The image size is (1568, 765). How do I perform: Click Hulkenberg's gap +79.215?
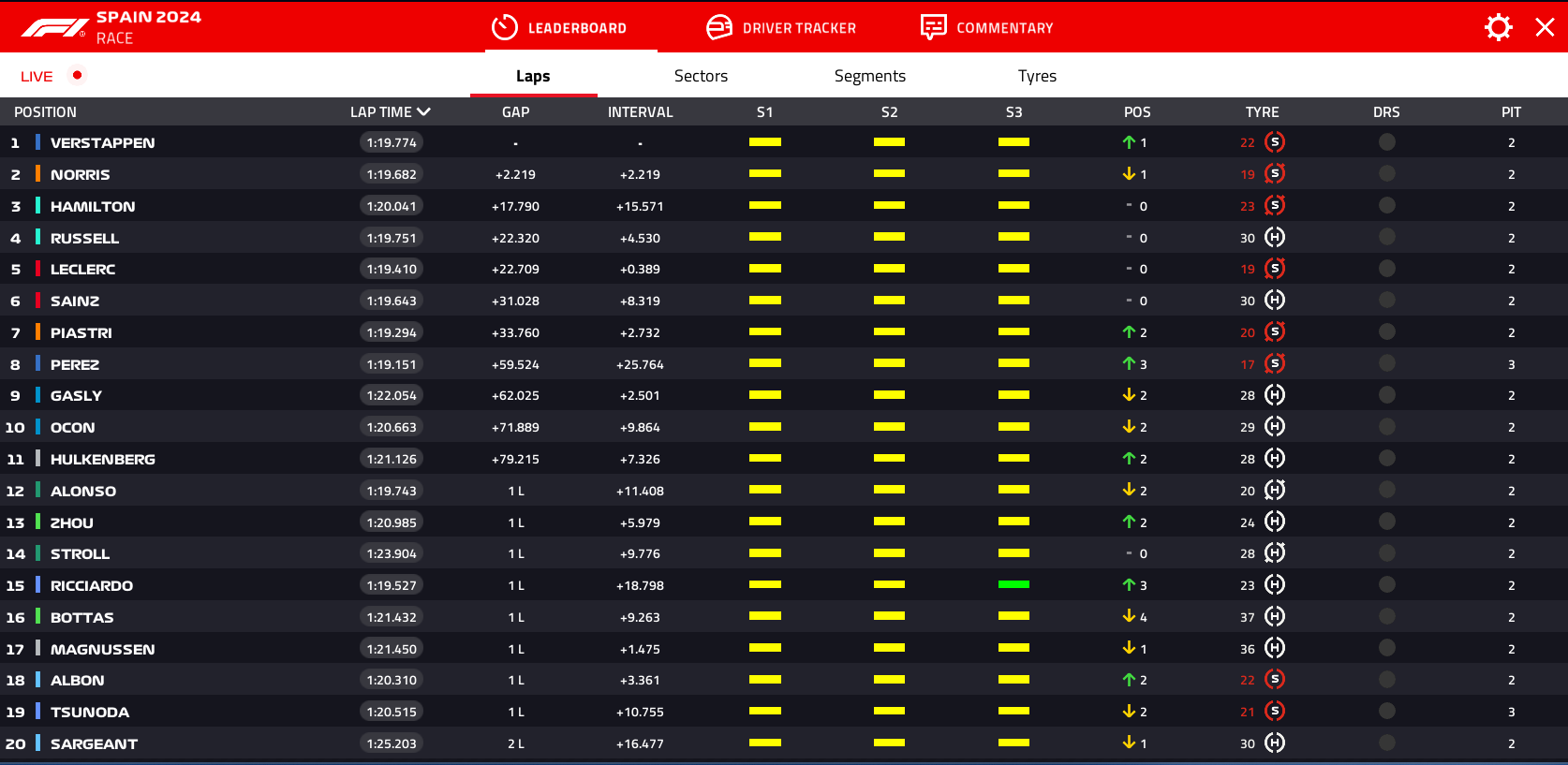516,459
